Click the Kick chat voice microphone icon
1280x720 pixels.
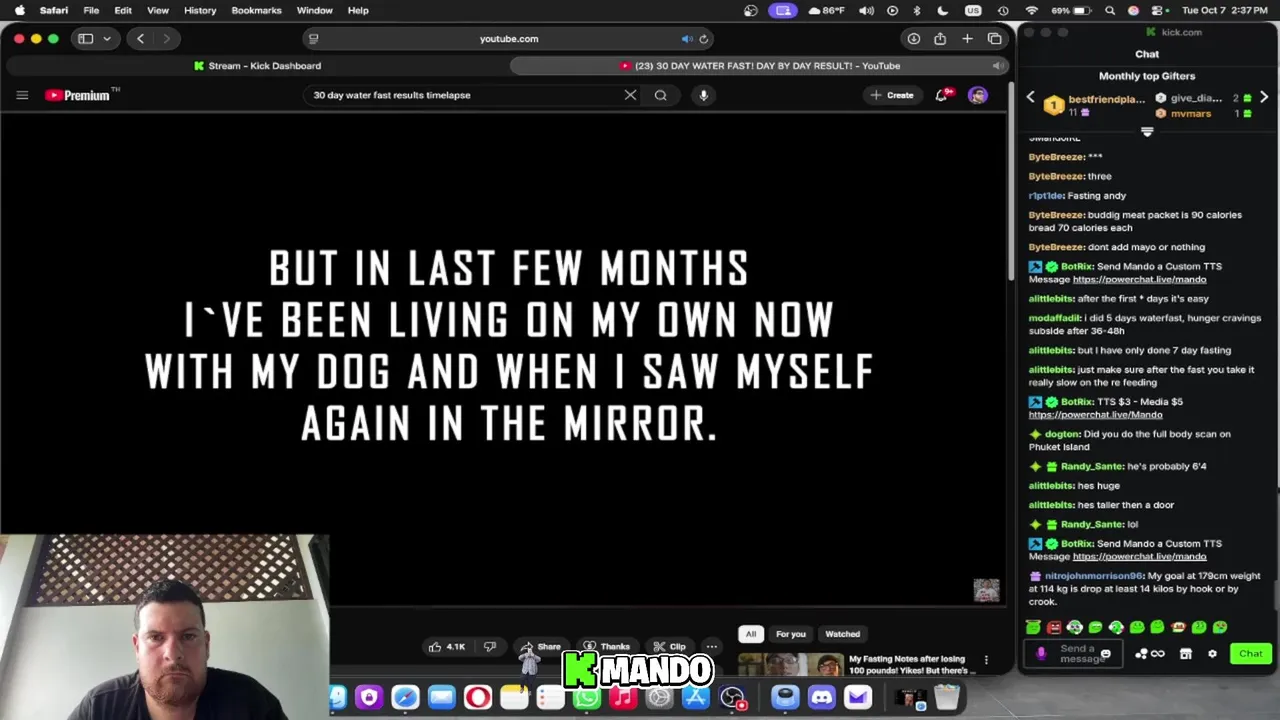click(x=1041, y=654)
